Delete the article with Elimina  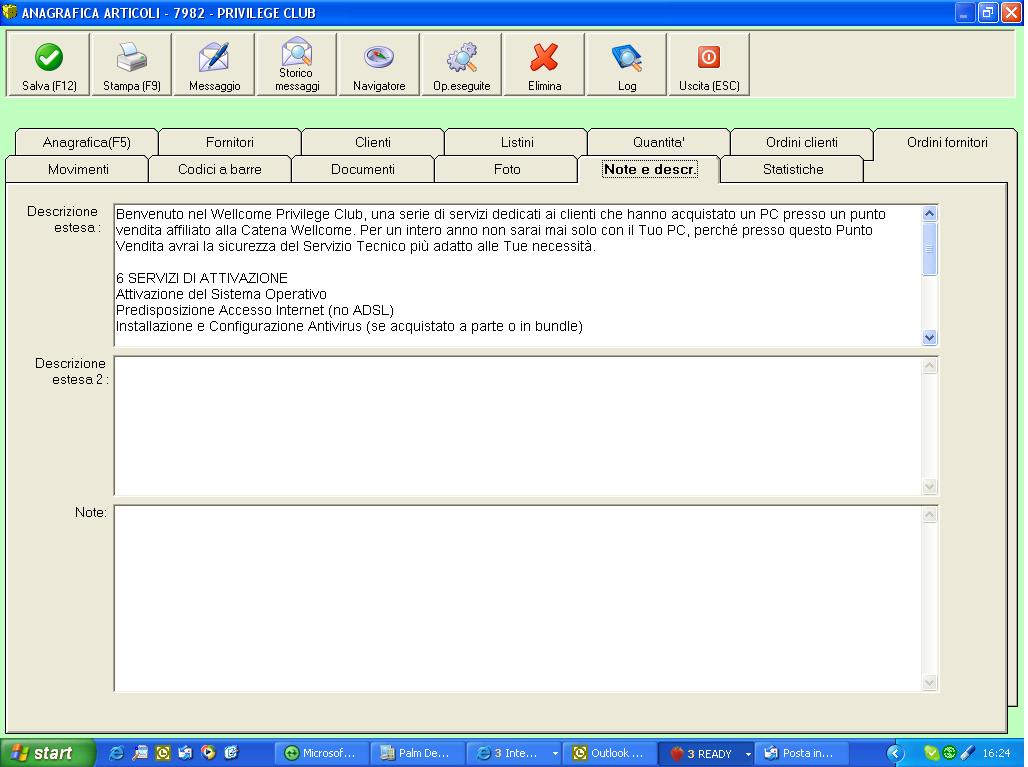544,65
